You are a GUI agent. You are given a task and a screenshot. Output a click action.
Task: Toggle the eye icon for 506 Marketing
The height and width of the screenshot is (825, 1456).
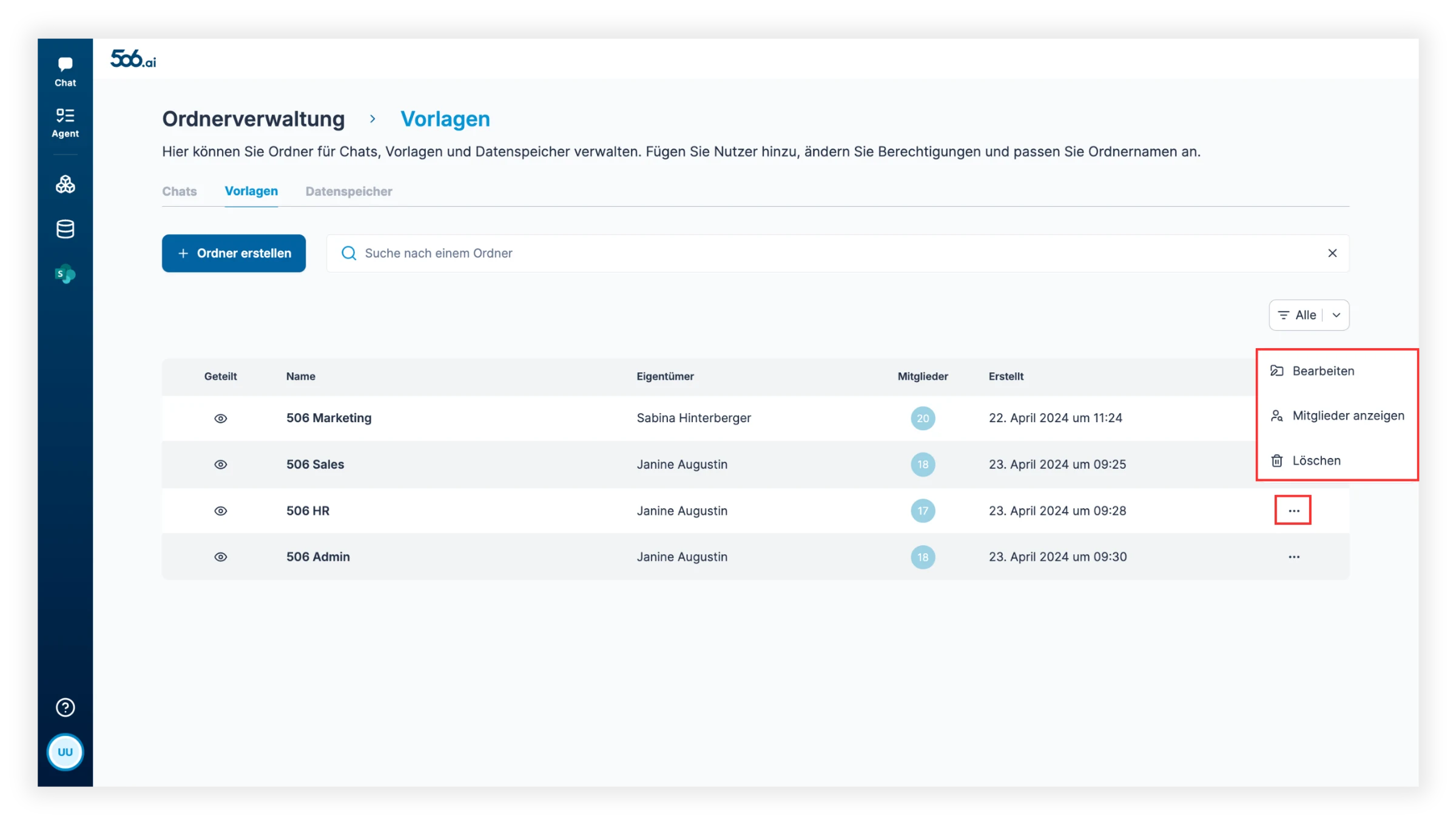221,419
